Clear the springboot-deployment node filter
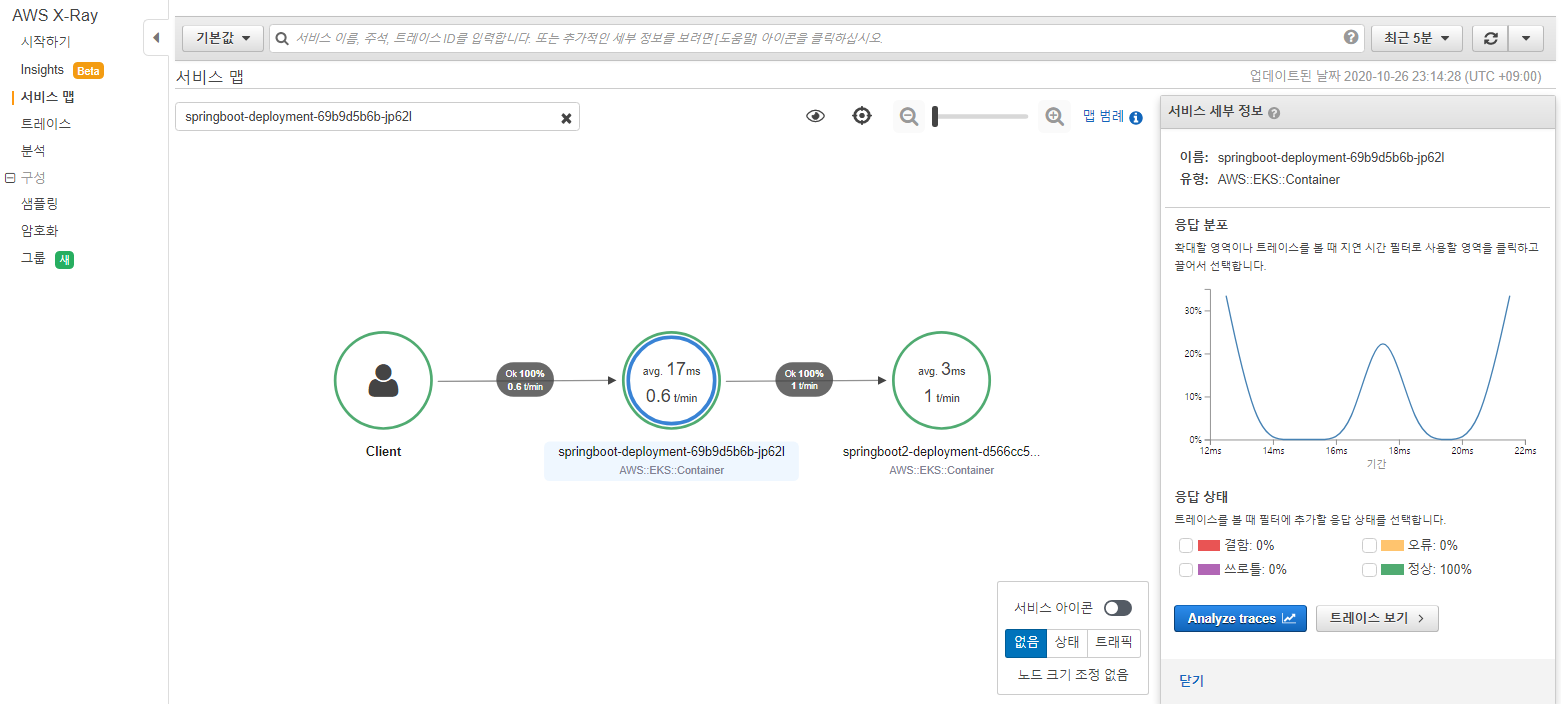The image size is (1561, 704). click(x=566, y=118)
